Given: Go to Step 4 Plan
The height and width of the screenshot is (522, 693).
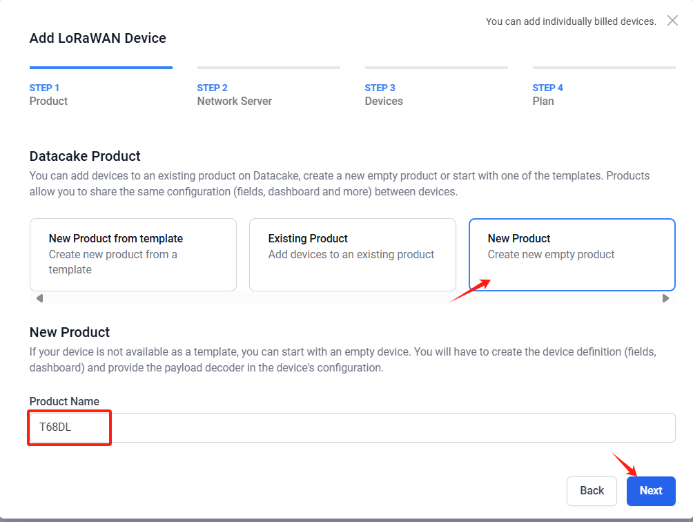Looking at the screenshot, I should coord(604,88).
